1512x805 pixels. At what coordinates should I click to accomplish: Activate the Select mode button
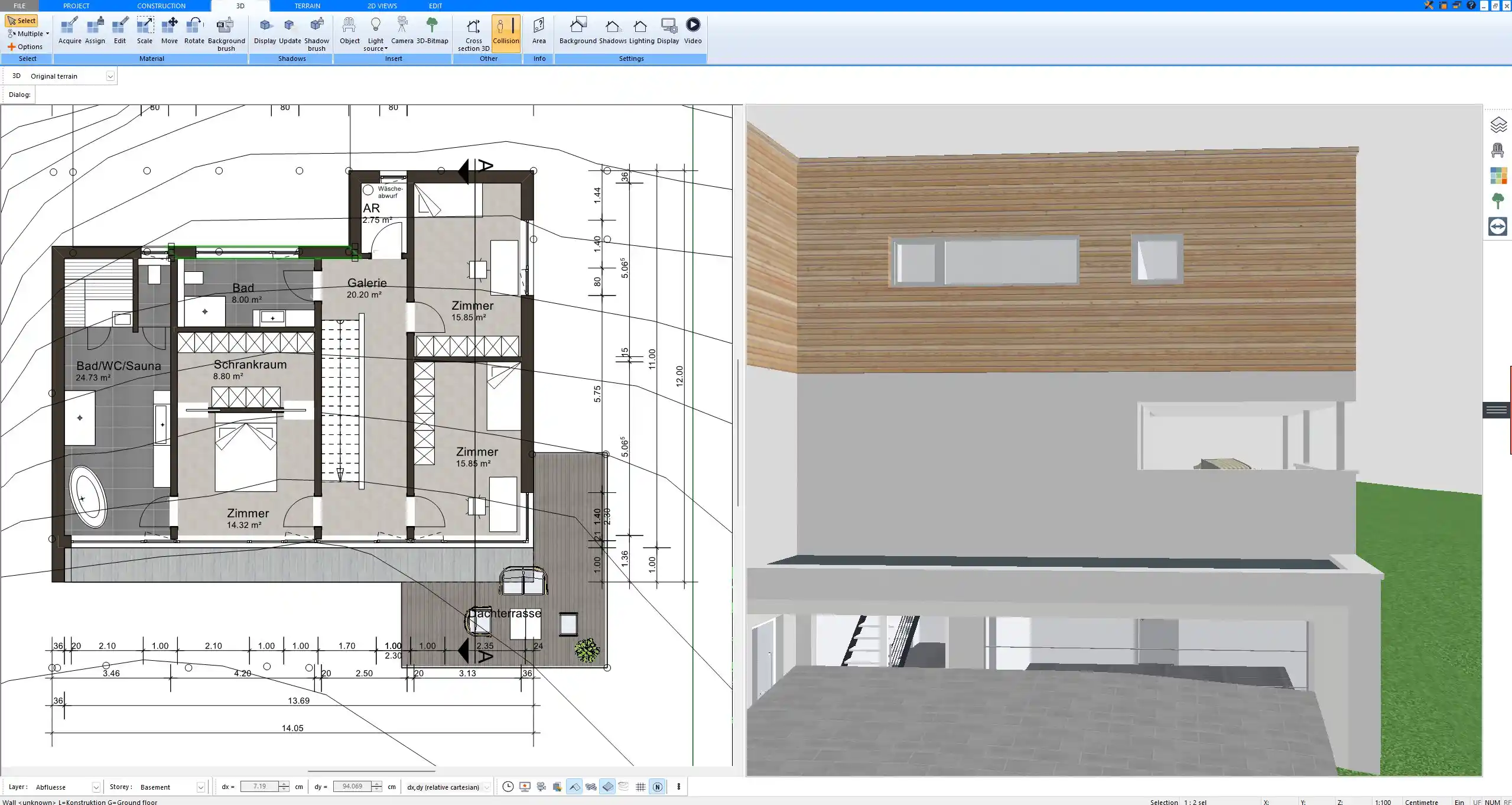click(21, 21)
